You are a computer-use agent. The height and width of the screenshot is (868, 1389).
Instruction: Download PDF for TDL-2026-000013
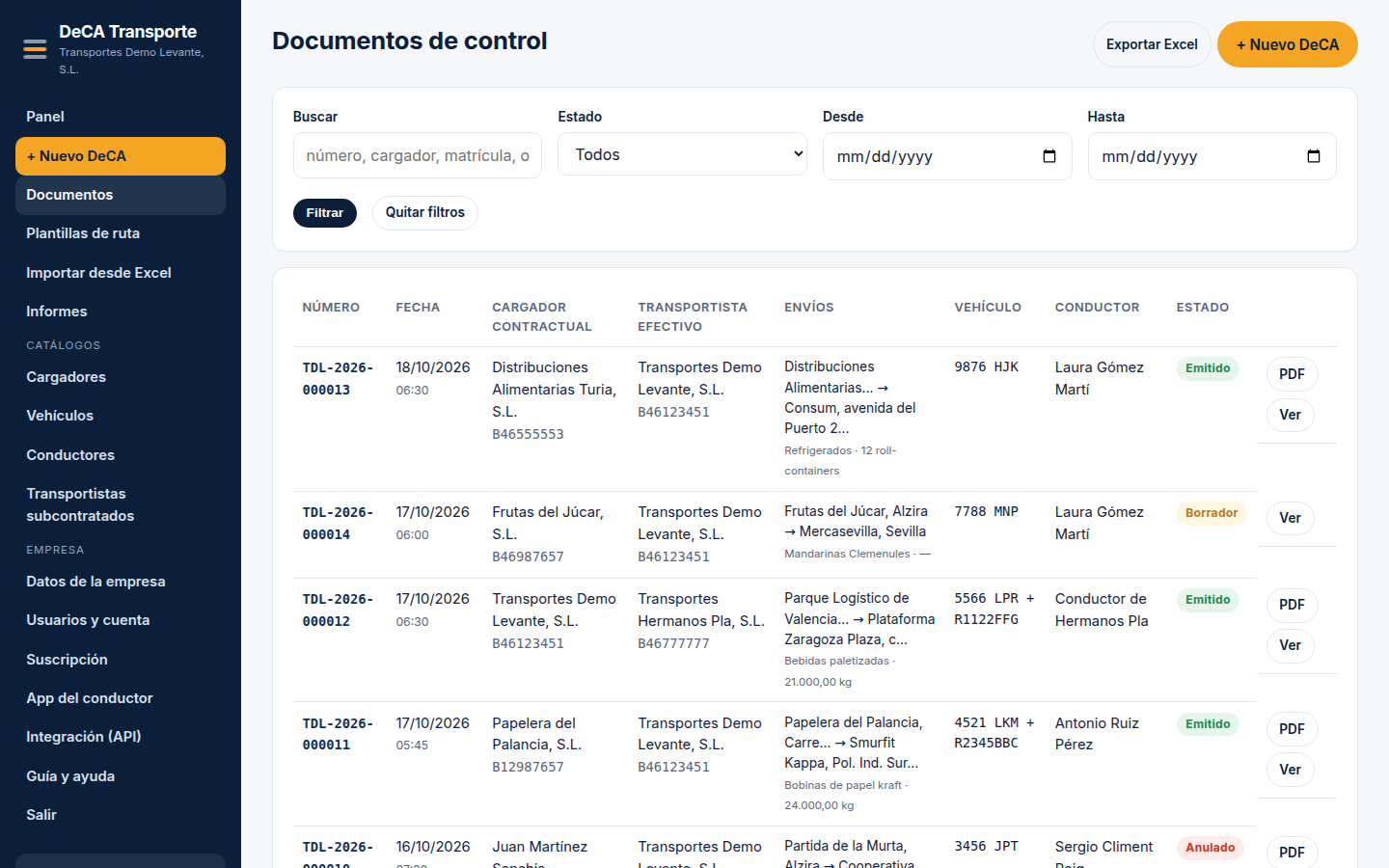(x=1292, y=374)
